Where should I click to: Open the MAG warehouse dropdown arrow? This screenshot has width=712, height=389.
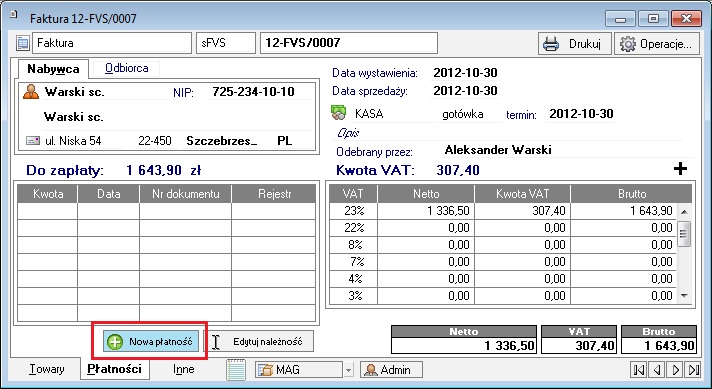[x=348, y=370]
